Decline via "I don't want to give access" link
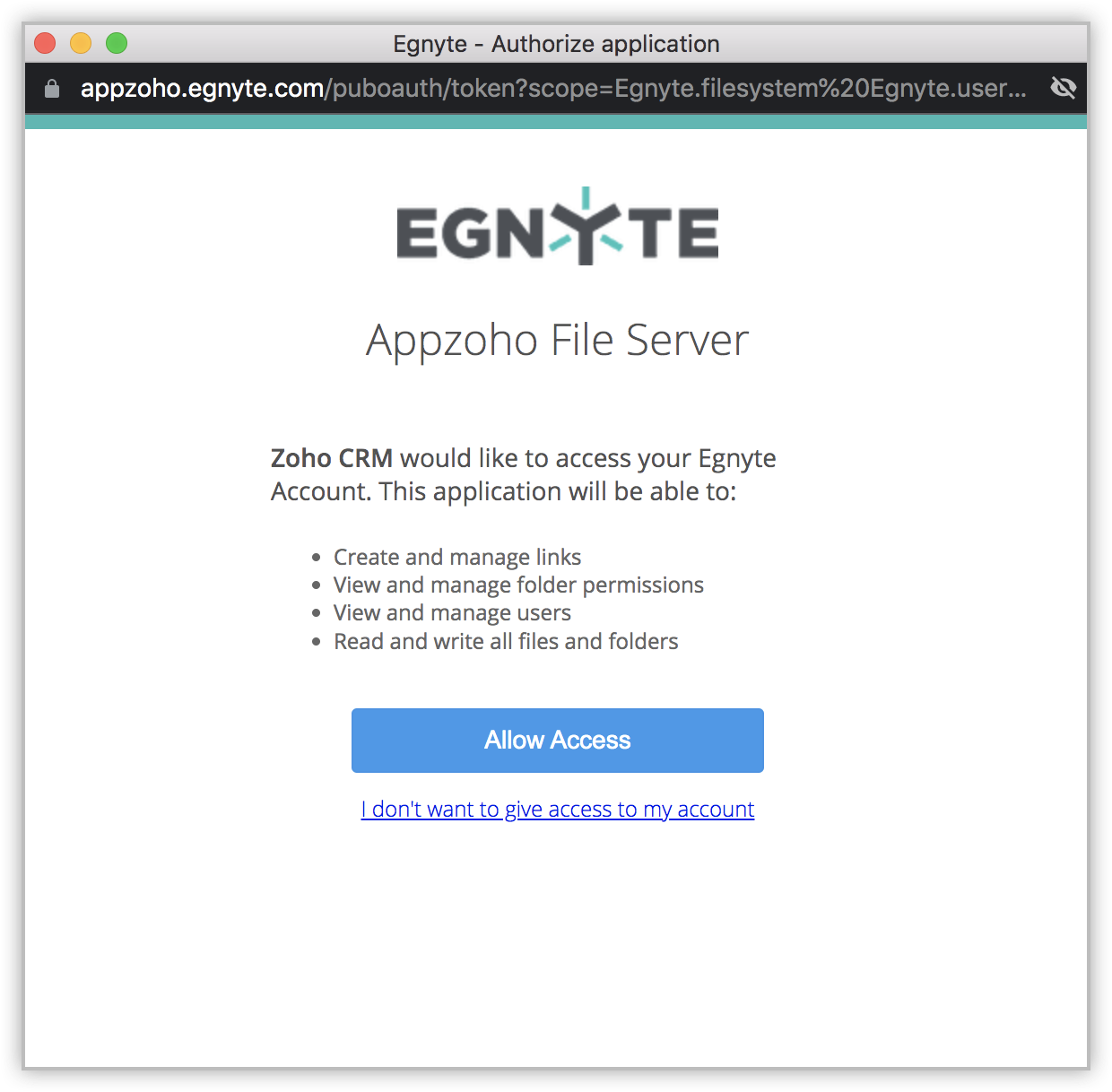This screenshot has width=1112, height=1092. 557,810
